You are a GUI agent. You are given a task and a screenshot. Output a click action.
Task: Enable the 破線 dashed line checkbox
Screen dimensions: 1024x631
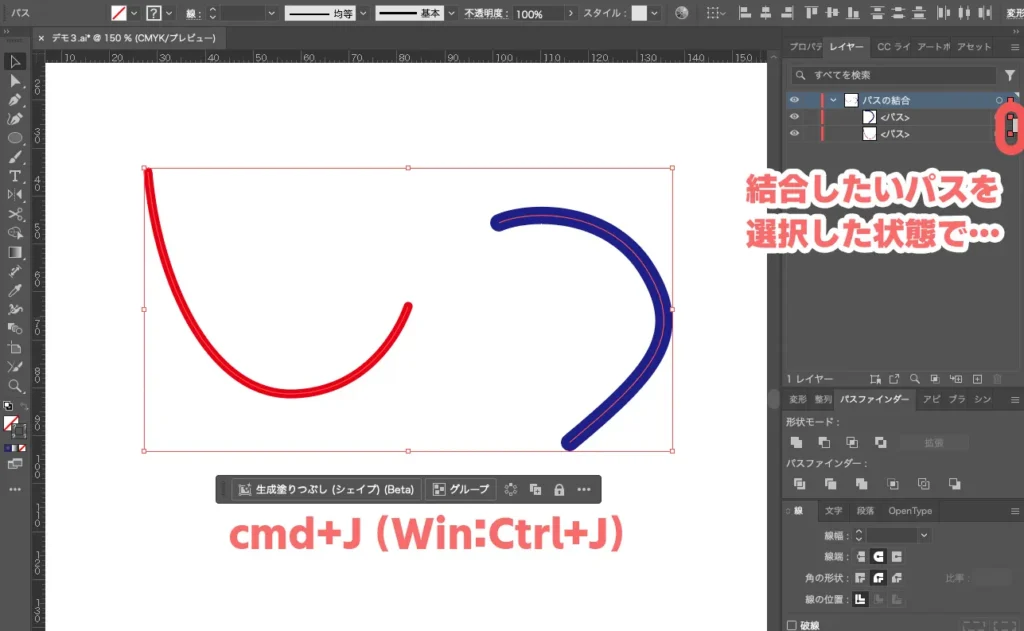click(793, 625)
